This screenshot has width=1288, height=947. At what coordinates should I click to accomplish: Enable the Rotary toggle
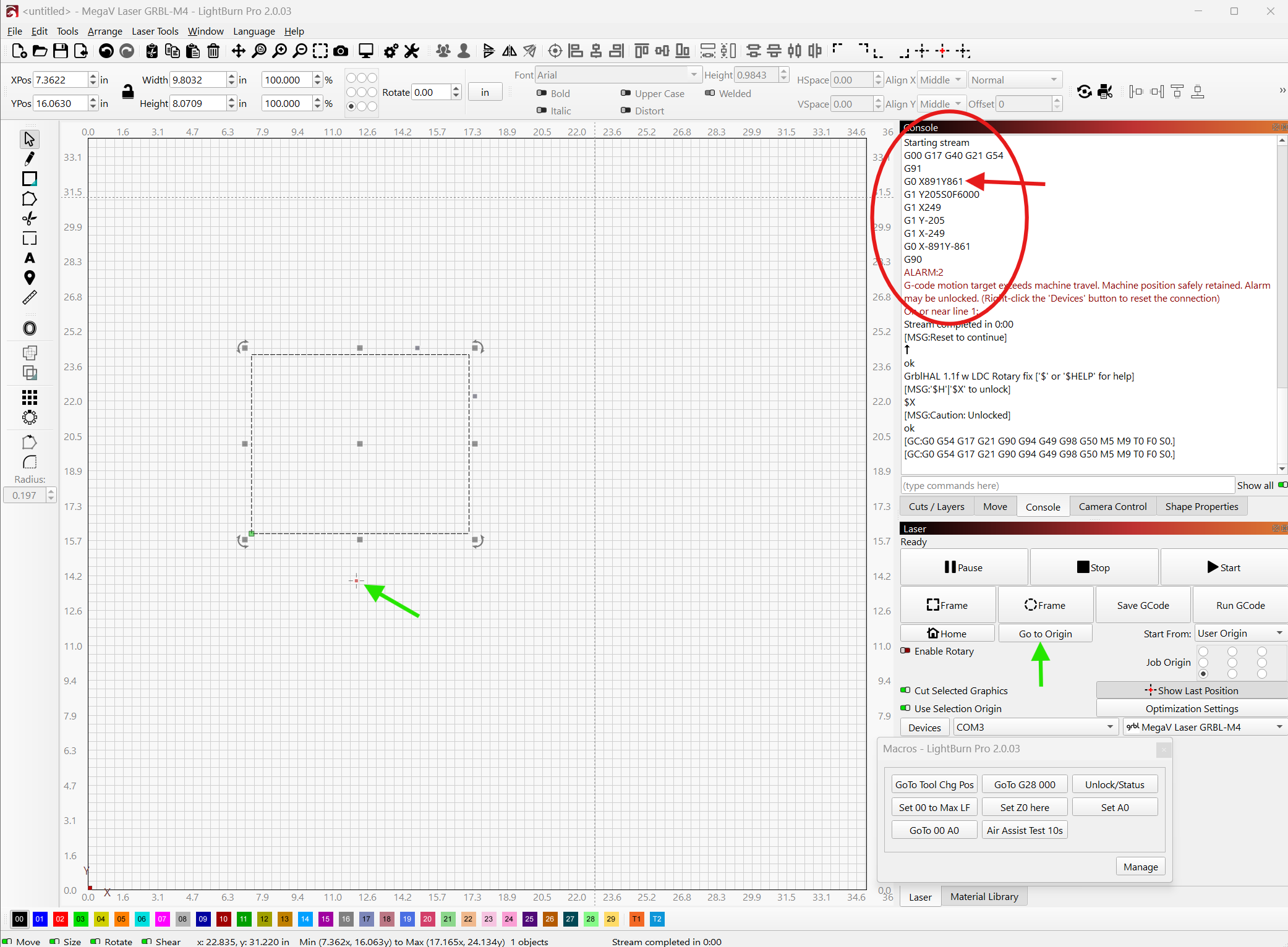pyautogui.click(x=905, y=651)
